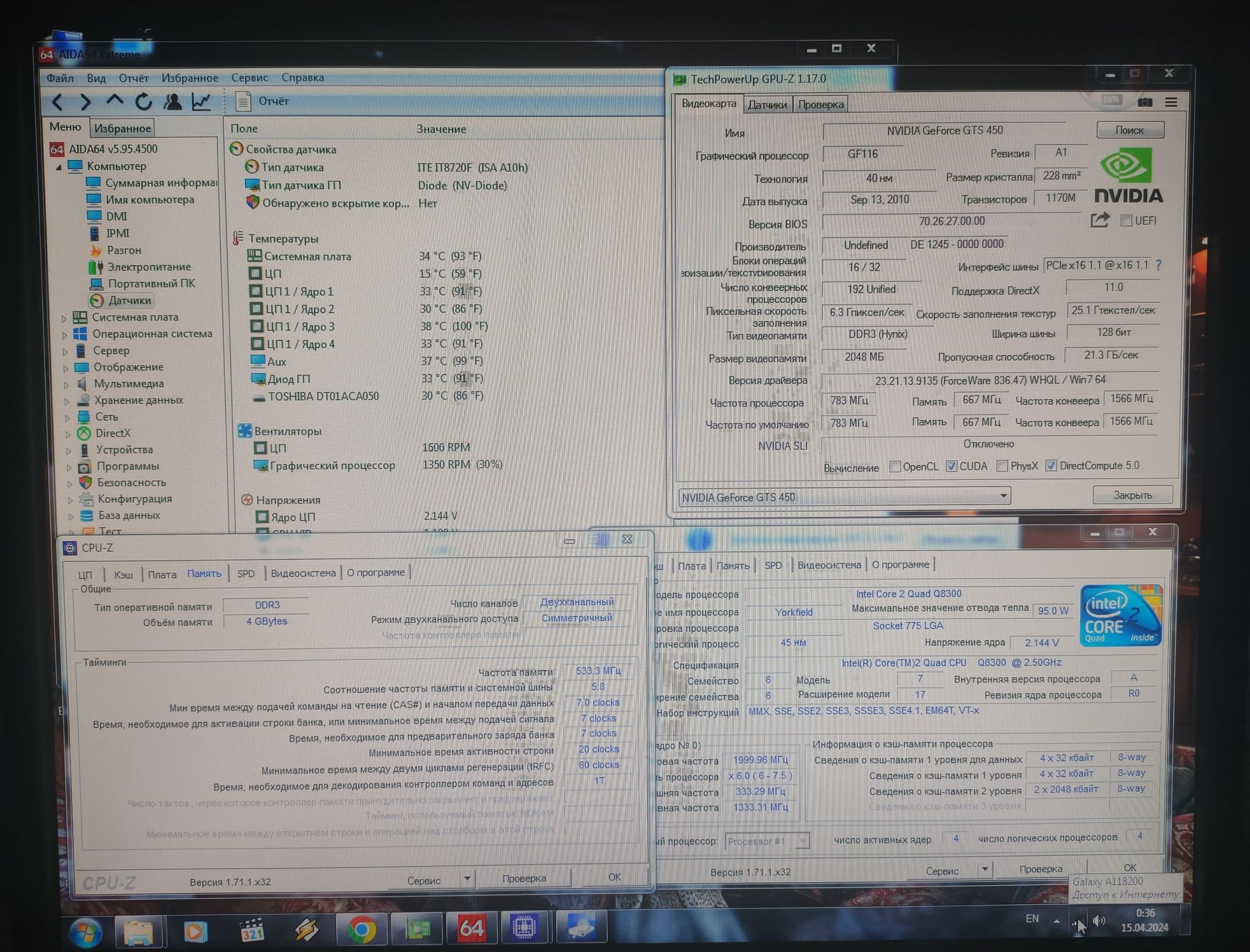The image size is (1250, 952).
Task: Open GPU-Z hamburger menu icon
Action: pyautogui.click(x=1171, y=102)
